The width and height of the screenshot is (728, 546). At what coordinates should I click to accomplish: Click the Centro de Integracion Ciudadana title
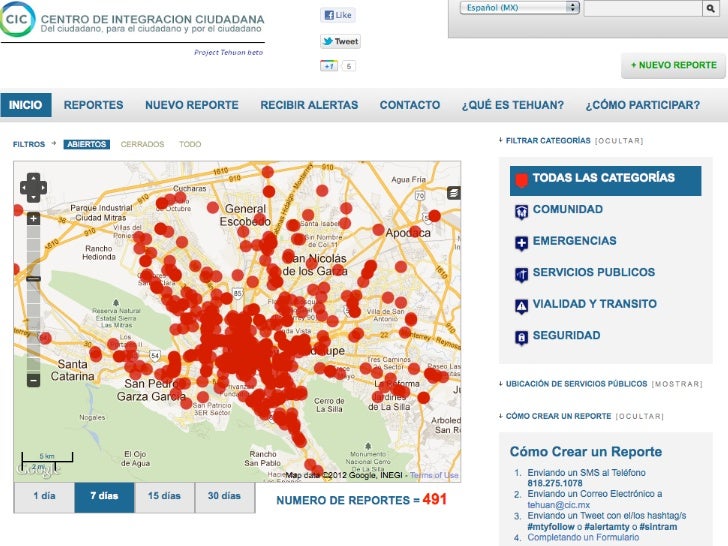152,20
